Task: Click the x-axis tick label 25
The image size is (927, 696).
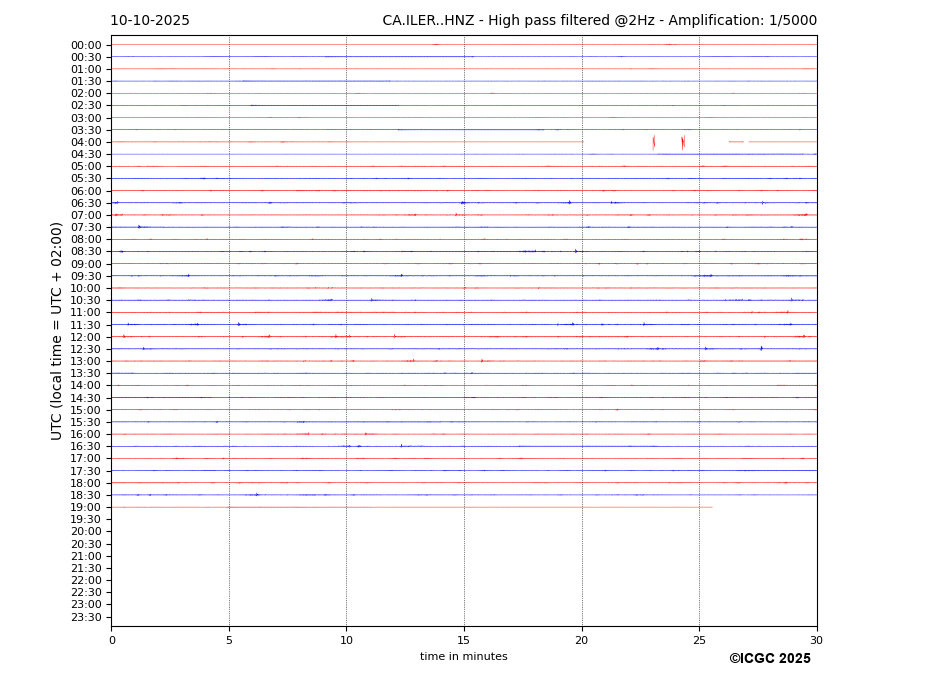Action: tap(699, 640)
